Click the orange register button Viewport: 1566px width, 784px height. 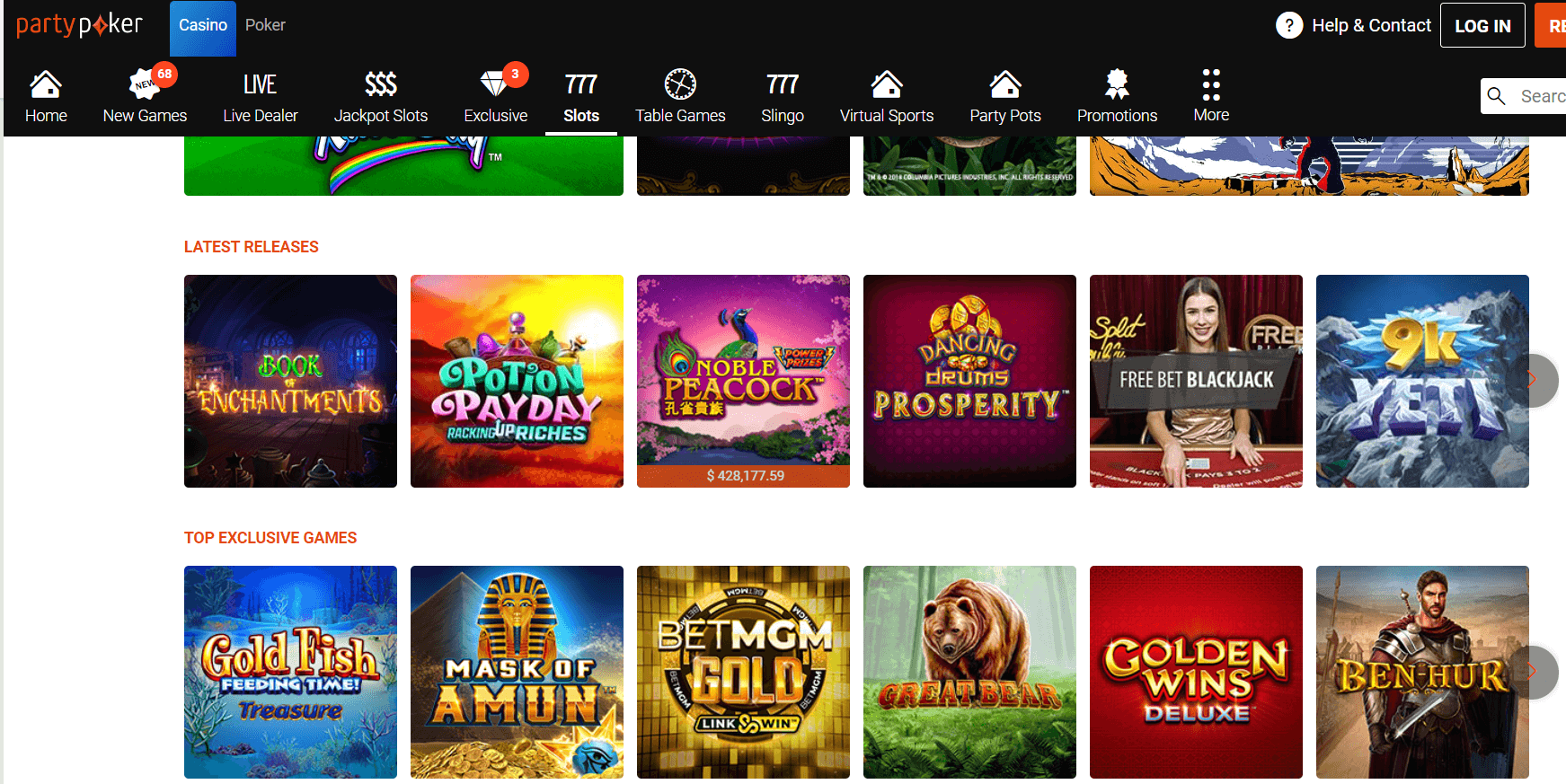coord(1551,26)
